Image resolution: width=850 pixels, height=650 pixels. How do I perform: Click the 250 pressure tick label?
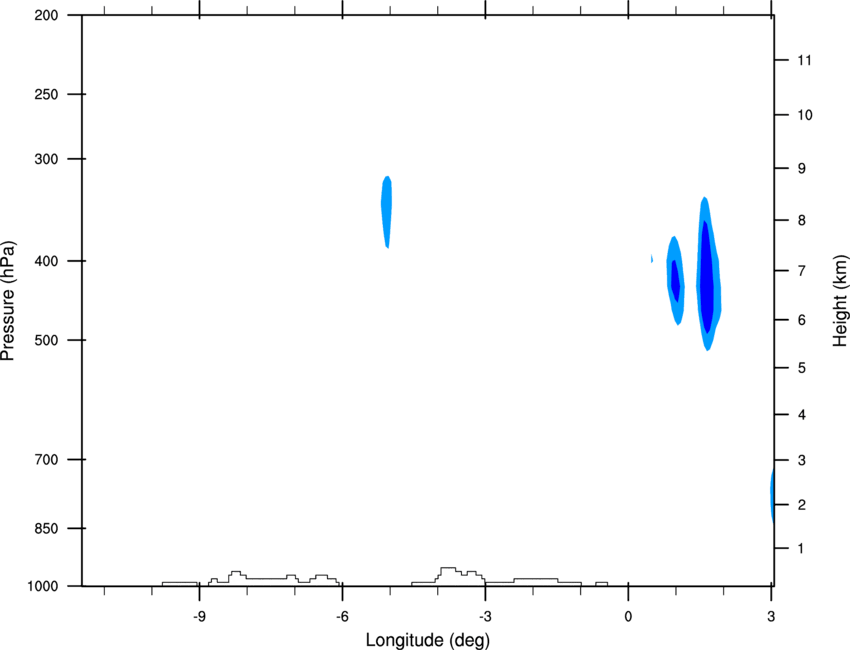[x=46, y=94]
